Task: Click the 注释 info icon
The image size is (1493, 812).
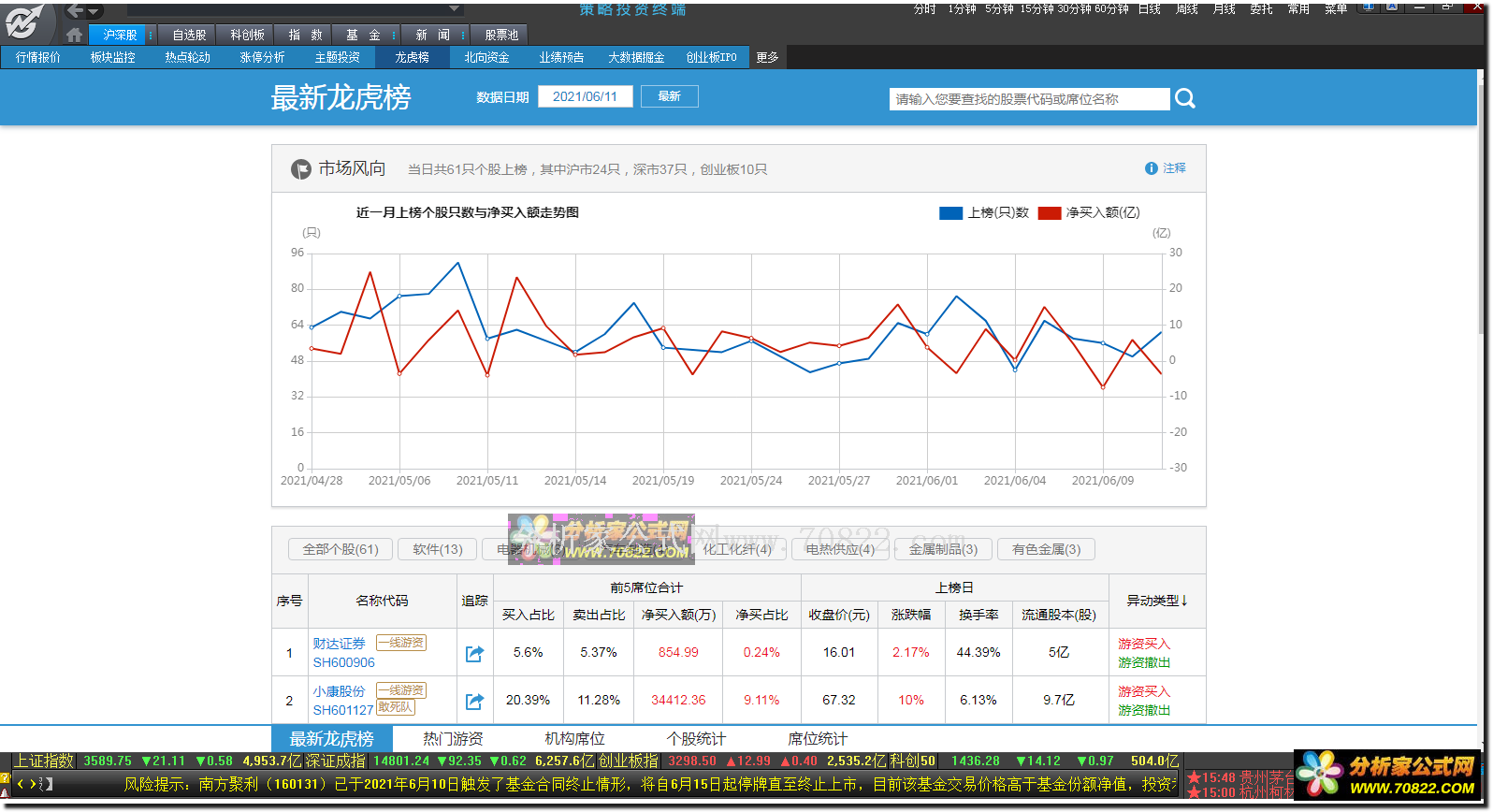Action: (x=1152, y=168)
